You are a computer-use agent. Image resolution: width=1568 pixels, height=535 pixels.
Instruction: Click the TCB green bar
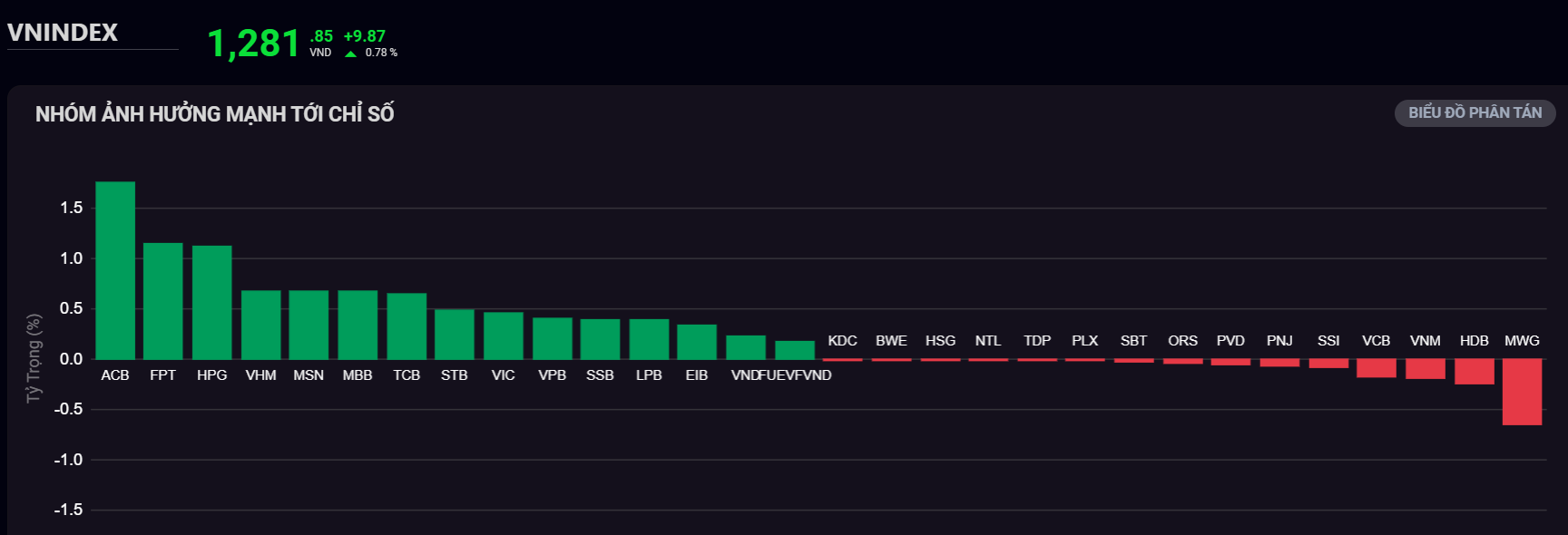tap(407, 326)
